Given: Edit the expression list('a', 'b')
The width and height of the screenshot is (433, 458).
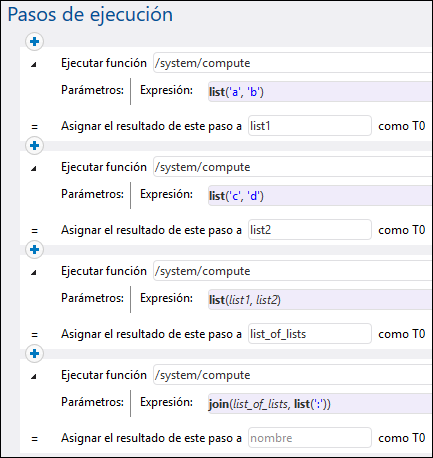Looking at the screenshot, I should point(320,92).
